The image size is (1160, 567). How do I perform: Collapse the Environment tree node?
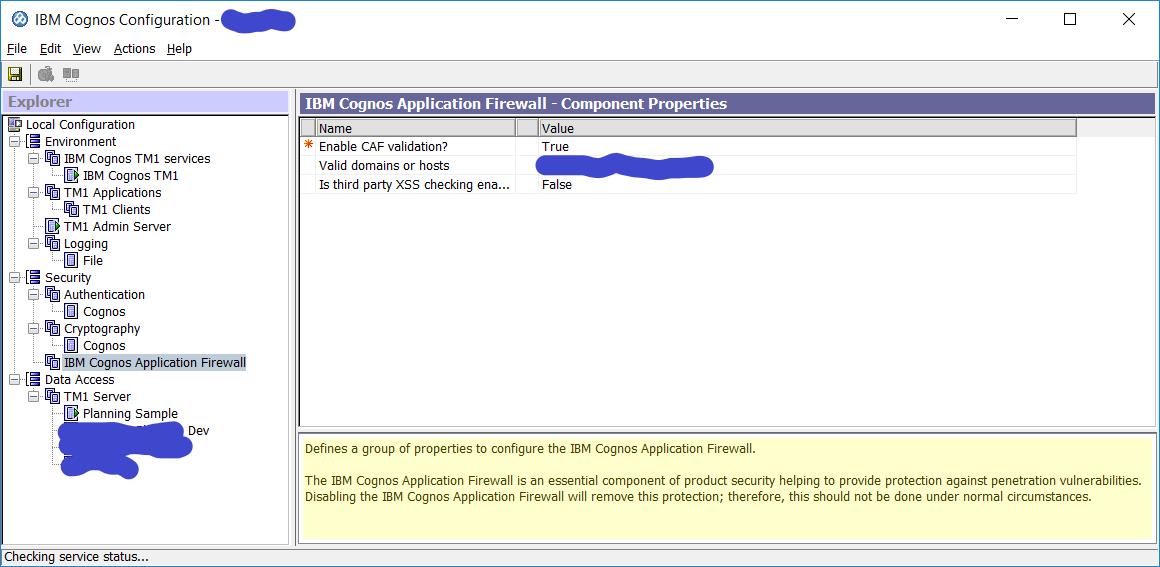click(x=14, y=141)
